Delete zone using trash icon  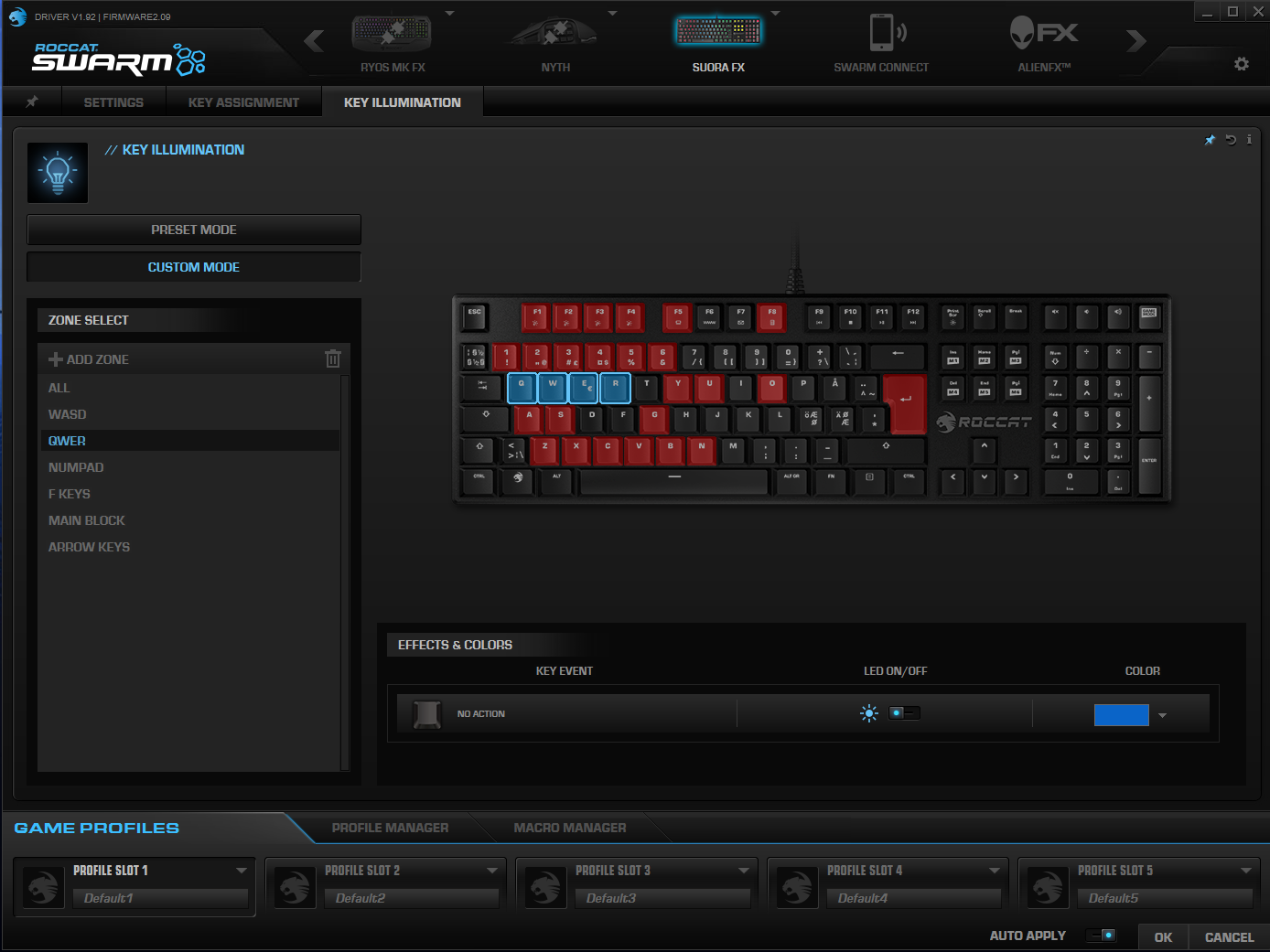333,358
